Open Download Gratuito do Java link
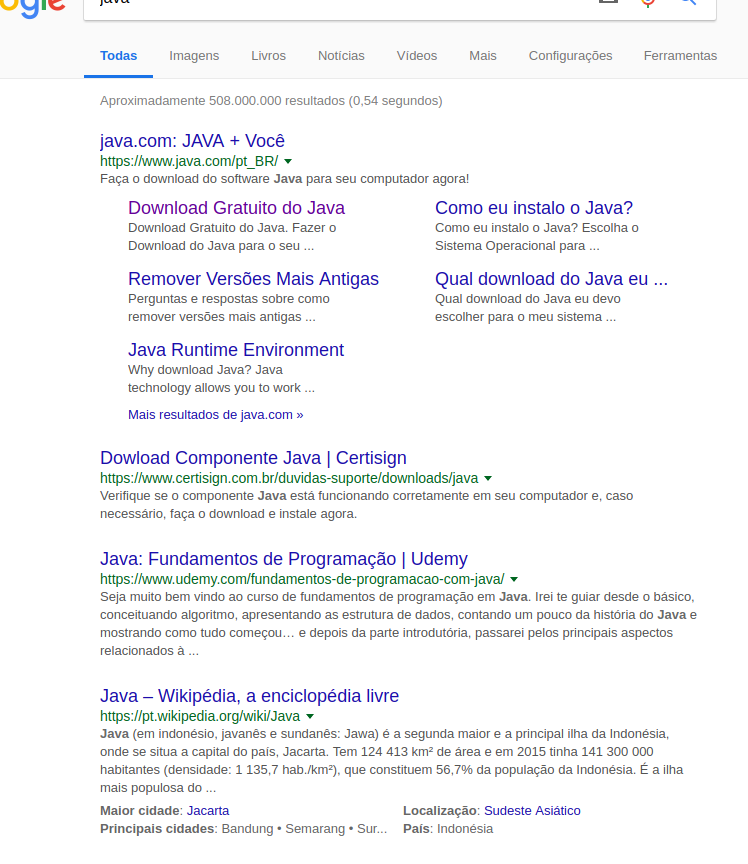Screen dimensions: 748x864 (x=236, y=208)
